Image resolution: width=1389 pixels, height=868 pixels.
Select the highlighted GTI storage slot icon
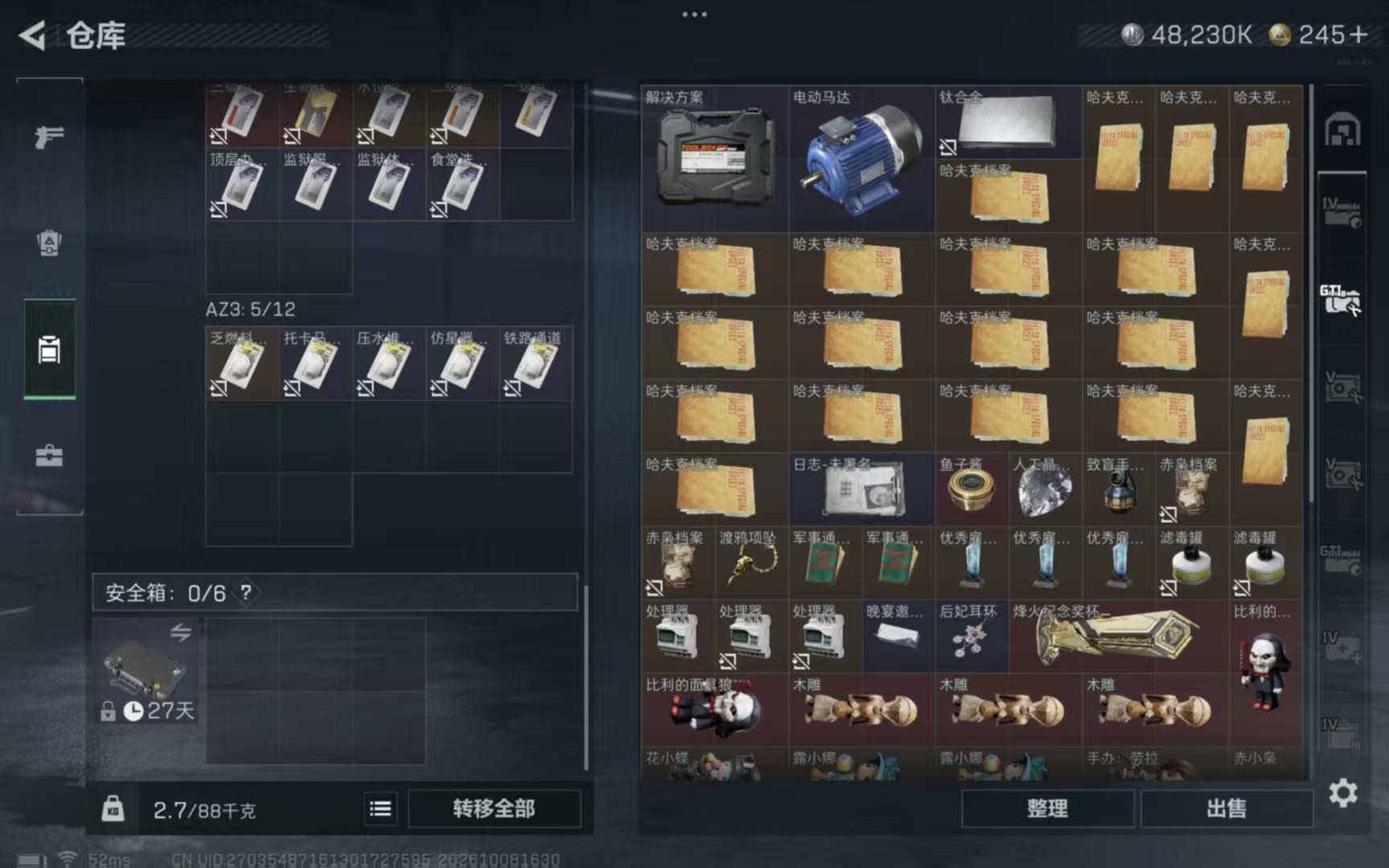point(1341,300)
